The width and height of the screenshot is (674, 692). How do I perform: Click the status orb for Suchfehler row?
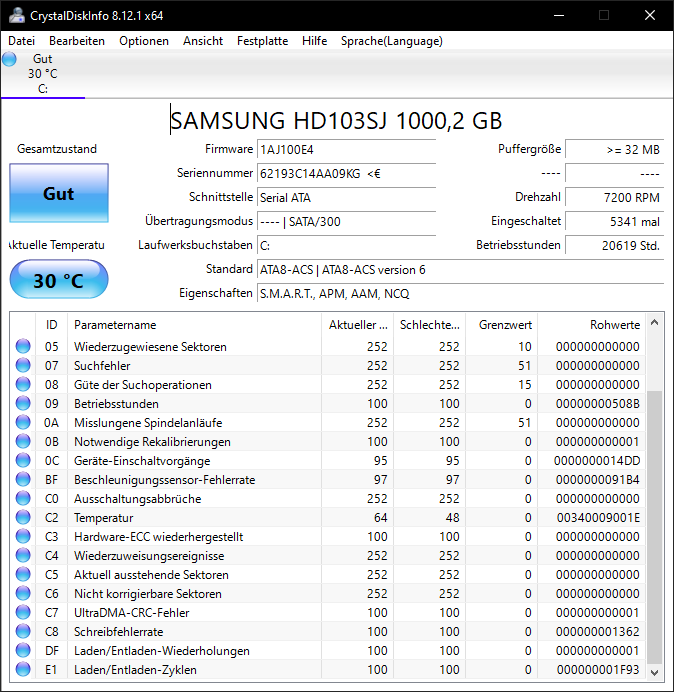[x=23, y=365]
